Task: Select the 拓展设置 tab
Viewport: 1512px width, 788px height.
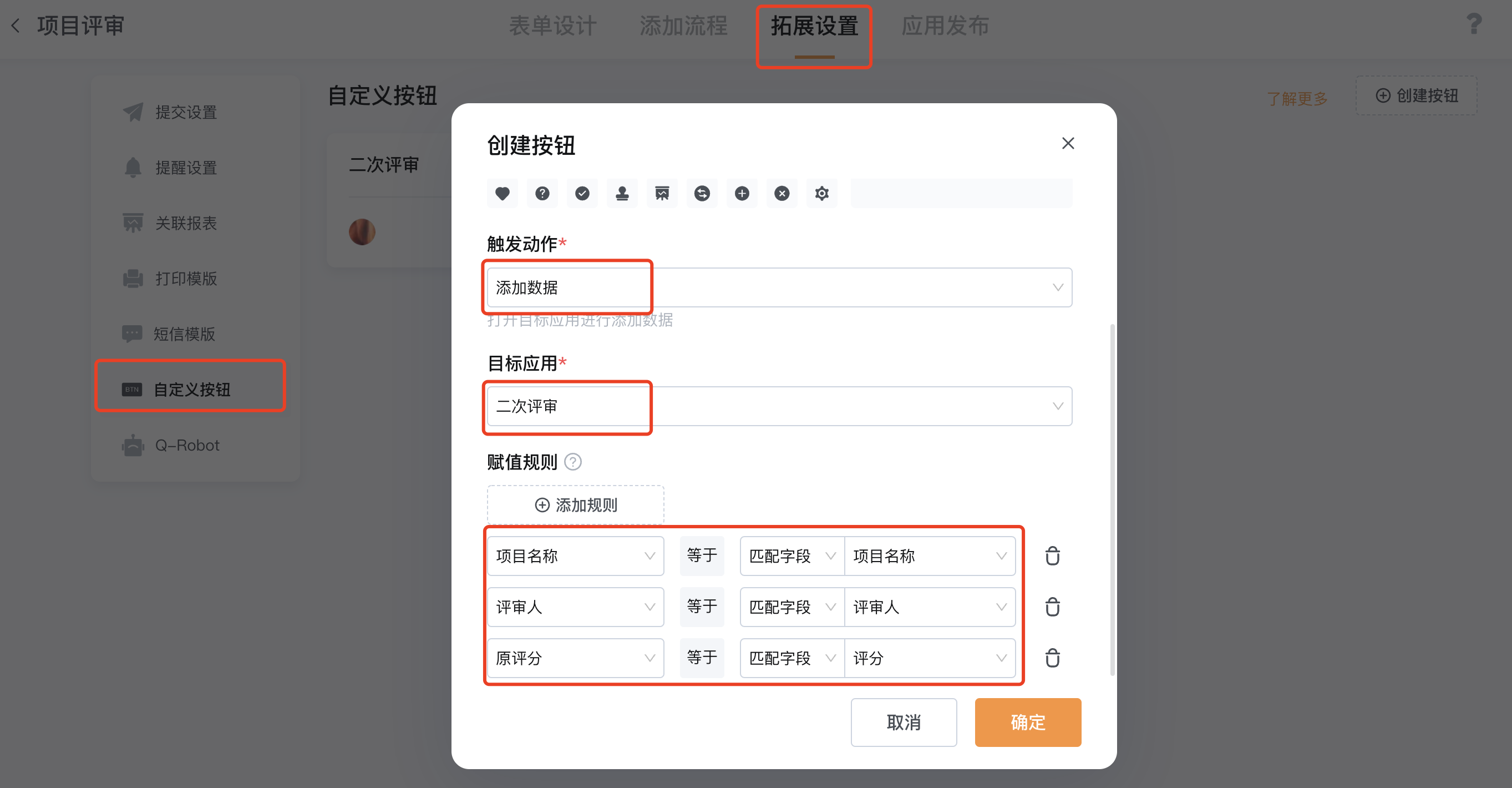Action: (x=814, y=26)
